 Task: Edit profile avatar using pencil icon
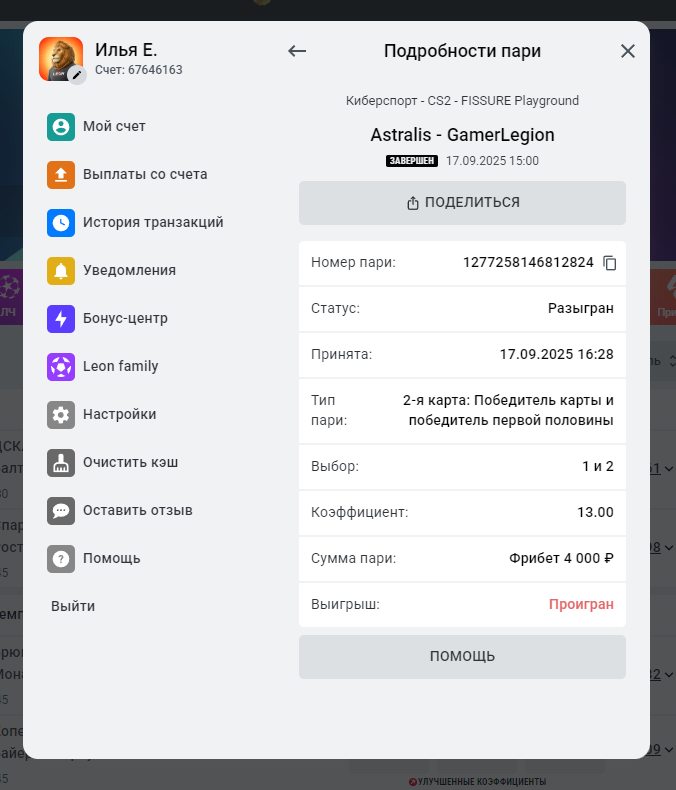pyautogui.click(x=77, y=75)
